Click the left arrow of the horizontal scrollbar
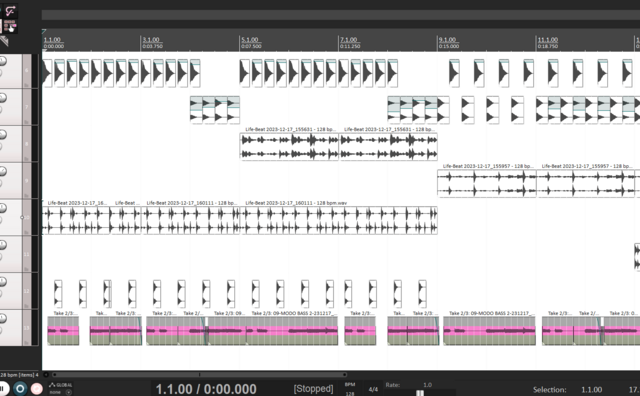 46,374
